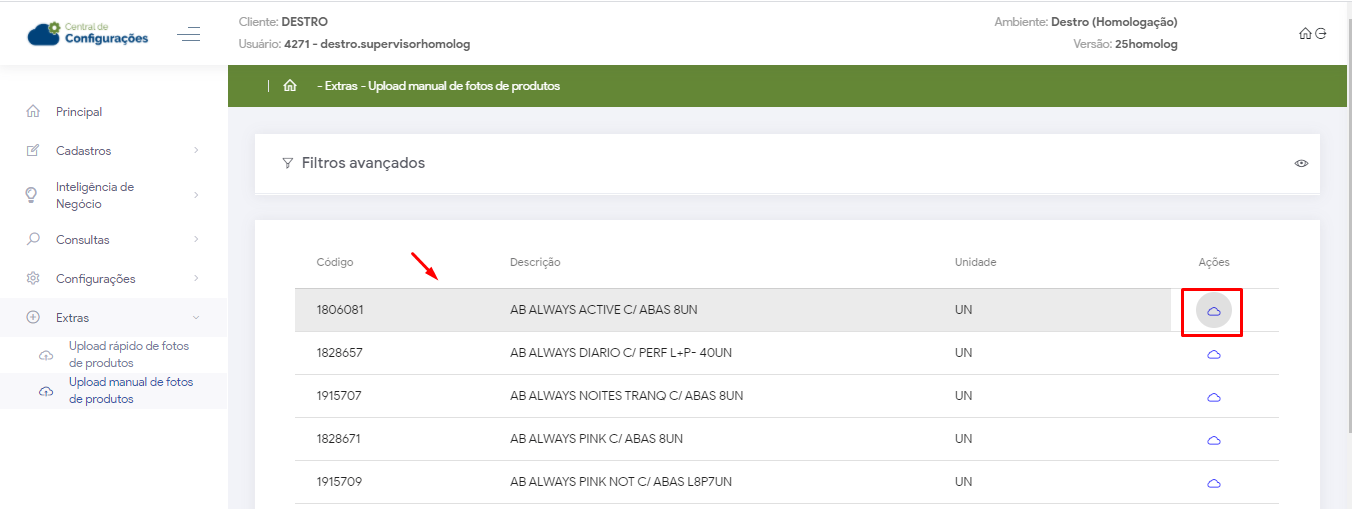Click the upload cloud icon for product 1806081
Image resolution: width=1352 pixels, height=509 pixels.
tap(1214, 312)
